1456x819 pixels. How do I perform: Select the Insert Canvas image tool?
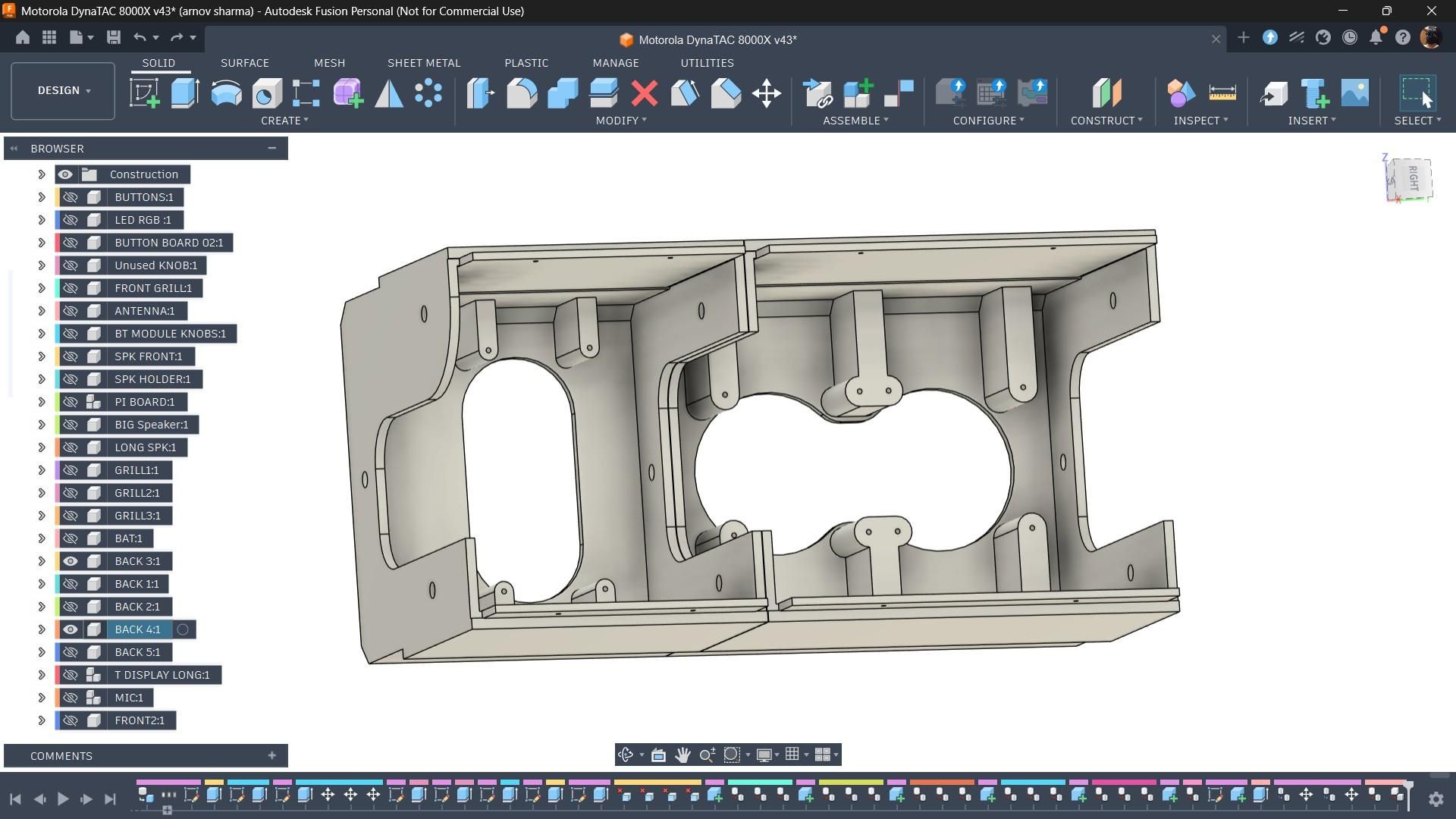(1355, 93)
